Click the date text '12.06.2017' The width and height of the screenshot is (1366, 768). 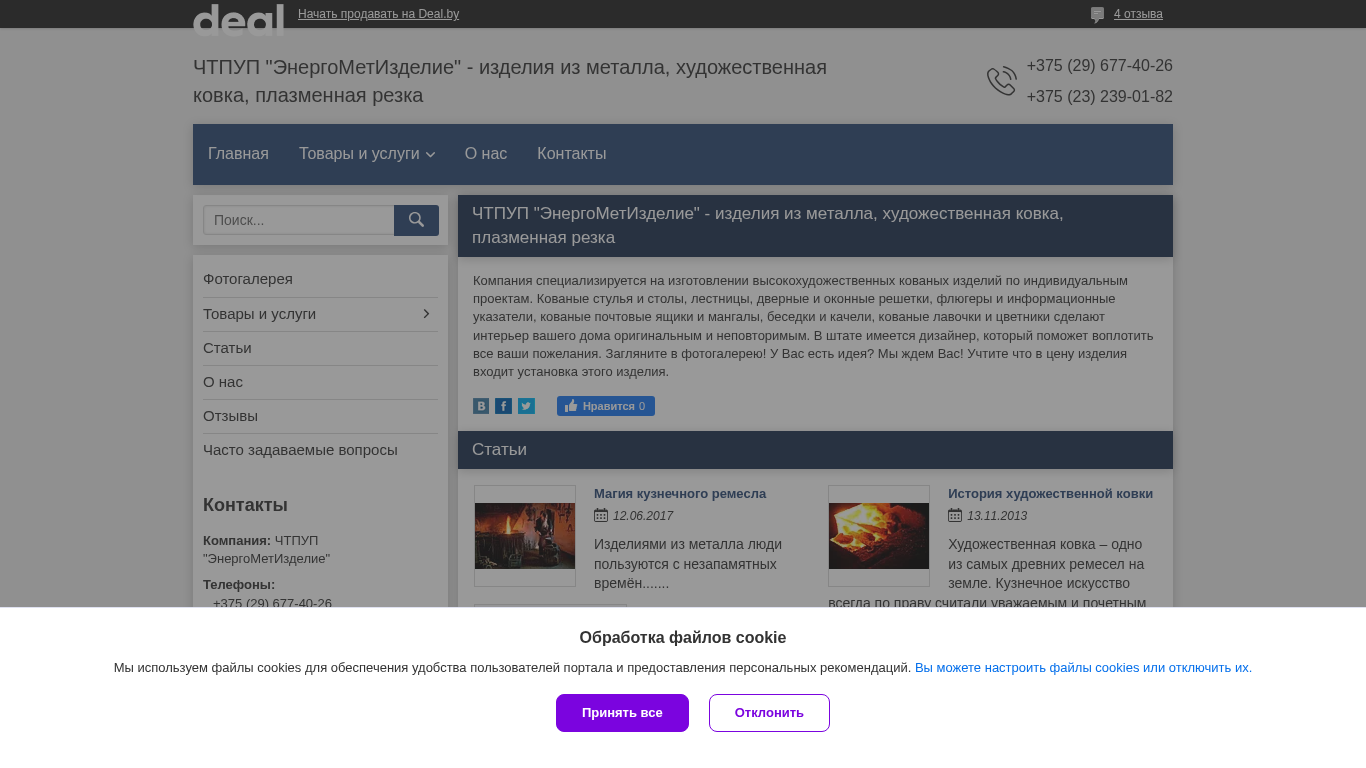pyautogui.click(x=643, y=516)
